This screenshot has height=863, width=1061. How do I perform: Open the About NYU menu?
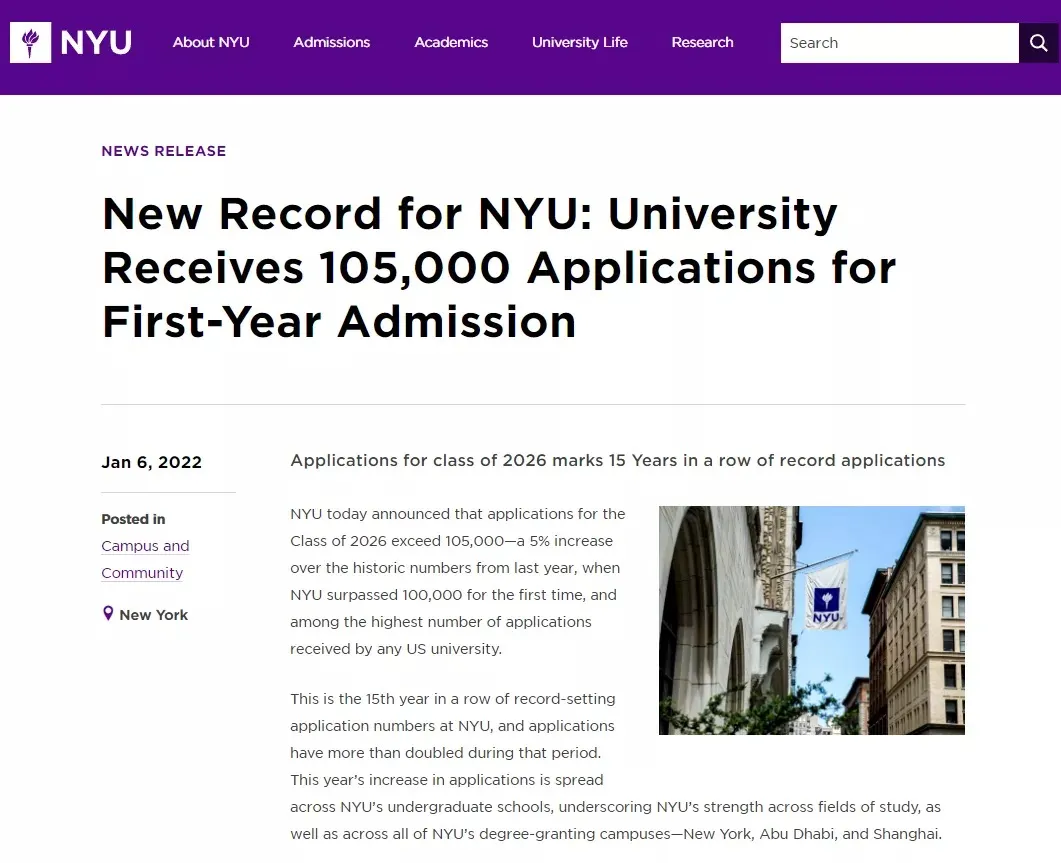pos(211,42)
